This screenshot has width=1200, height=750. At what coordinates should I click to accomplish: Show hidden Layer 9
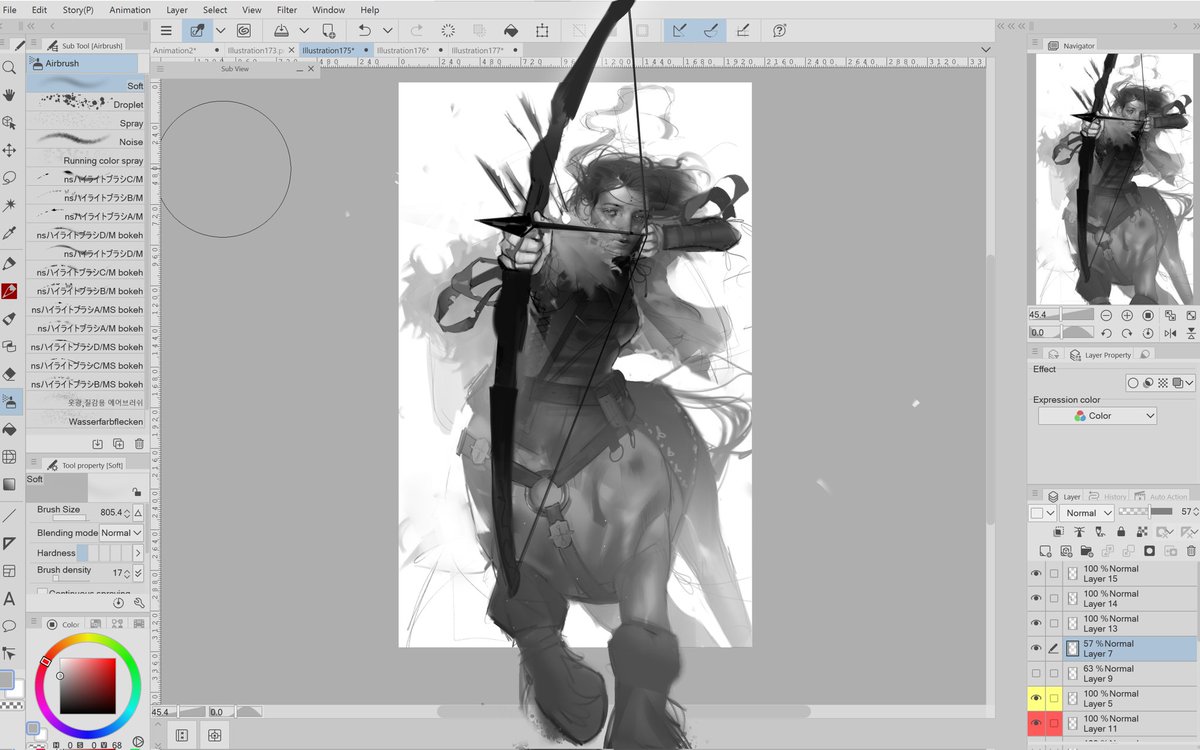coord(1036,674)
